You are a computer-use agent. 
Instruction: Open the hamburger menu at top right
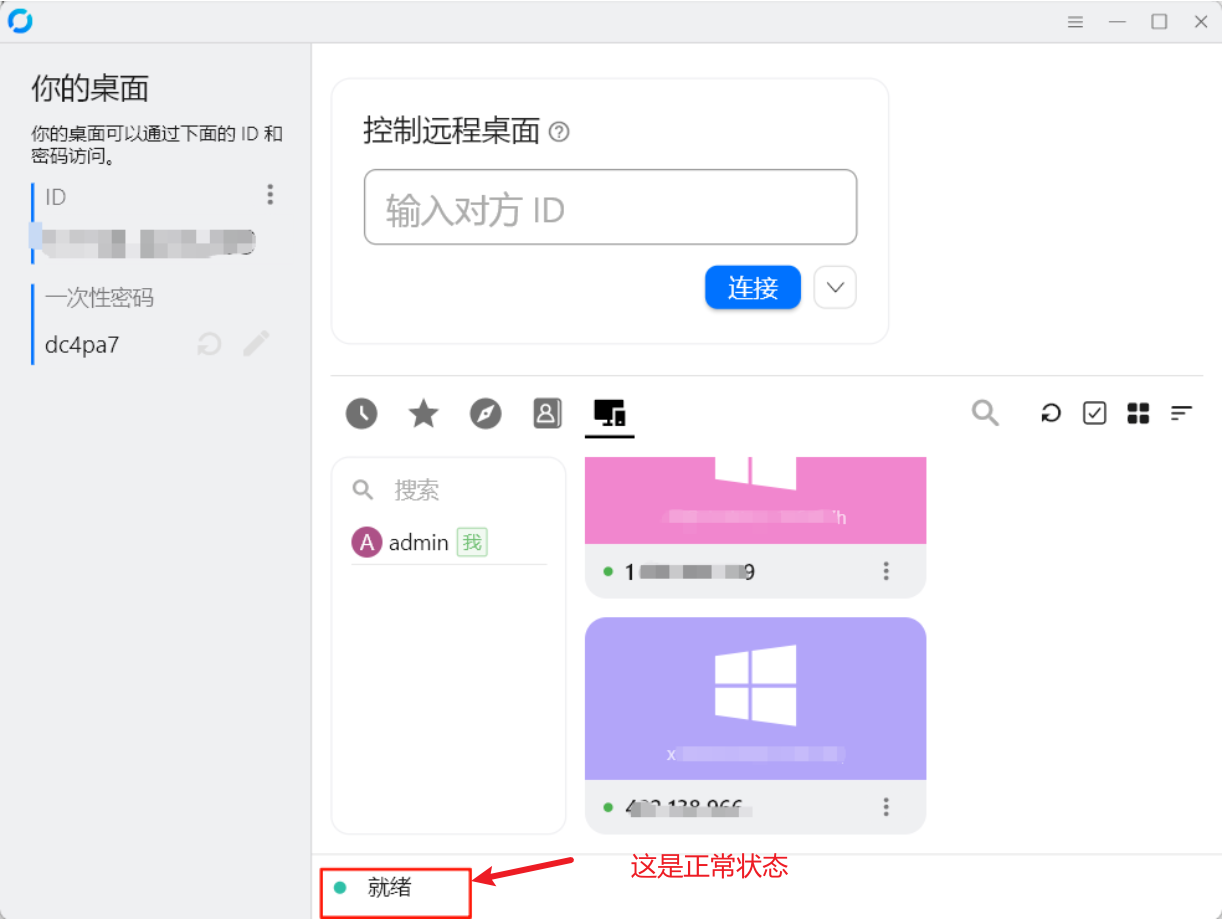(1075, 21)
